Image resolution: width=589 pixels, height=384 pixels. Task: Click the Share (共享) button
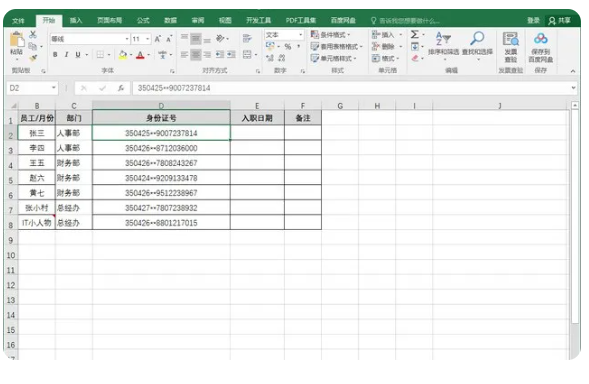click(559, 21)
